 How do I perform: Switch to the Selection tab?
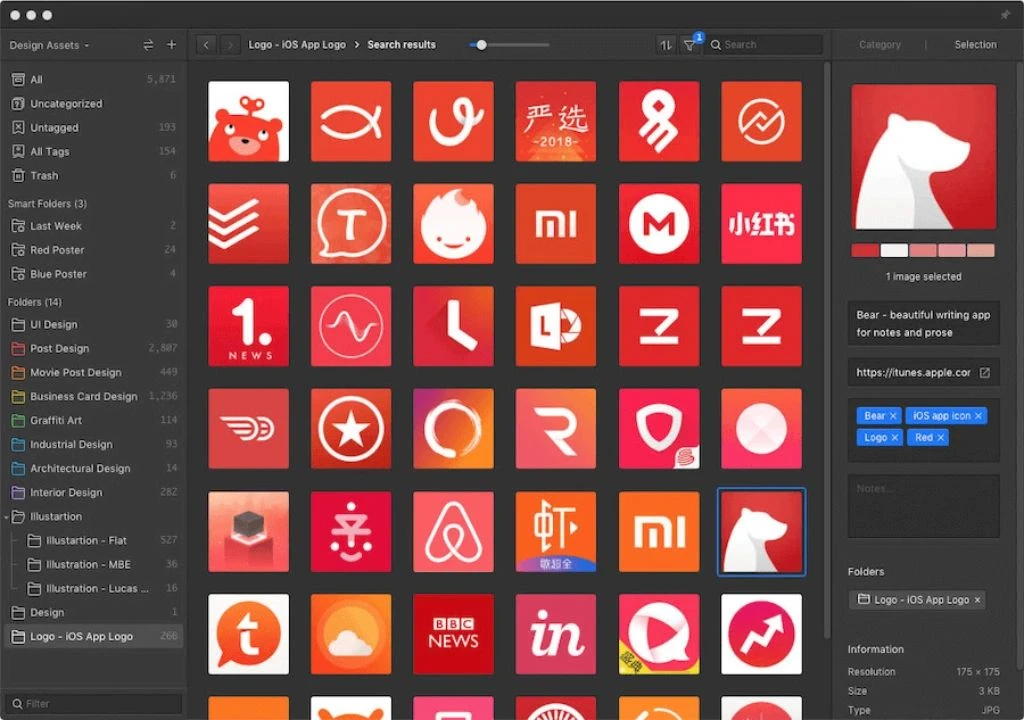pos(975,45)
